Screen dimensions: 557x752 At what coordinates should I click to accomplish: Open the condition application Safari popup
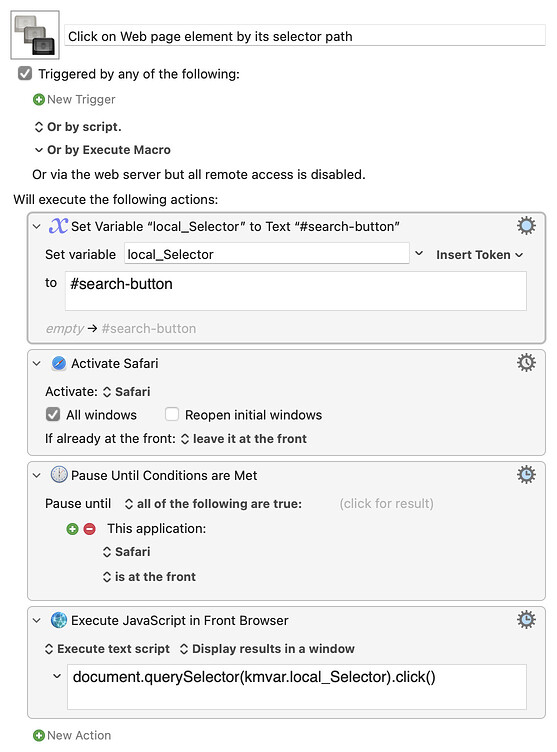[x=127, y=552]
